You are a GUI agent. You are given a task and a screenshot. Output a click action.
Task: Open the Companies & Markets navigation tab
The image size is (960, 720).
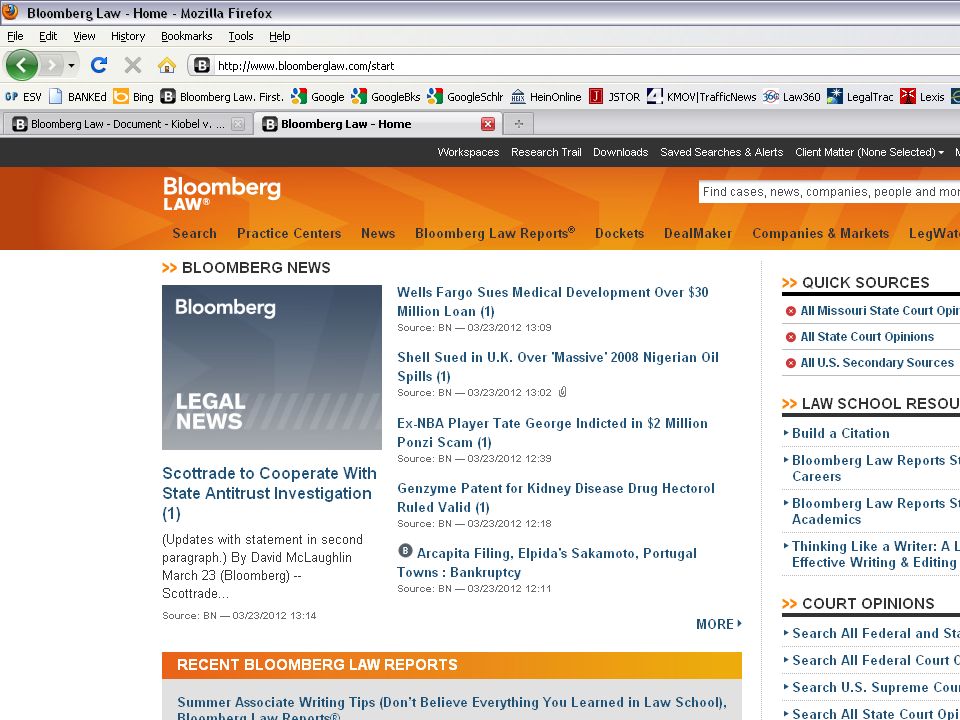pyautogui.click(x=820, y=233)
